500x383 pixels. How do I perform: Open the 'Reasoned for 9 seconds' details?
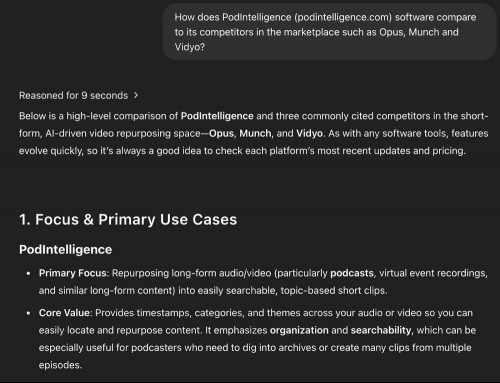point(73,96)
